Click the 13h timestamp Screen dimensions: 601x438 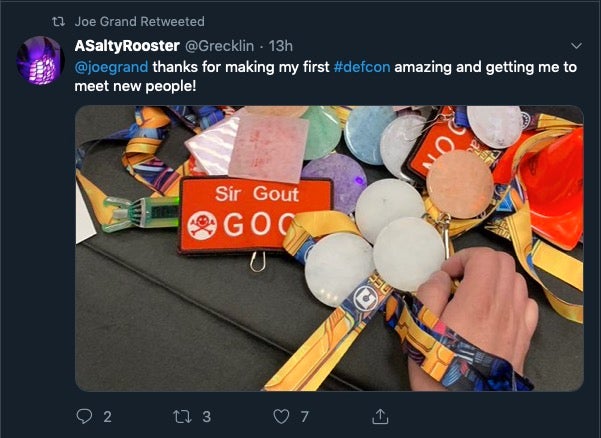pyautogui.click(x=282, y=46)
